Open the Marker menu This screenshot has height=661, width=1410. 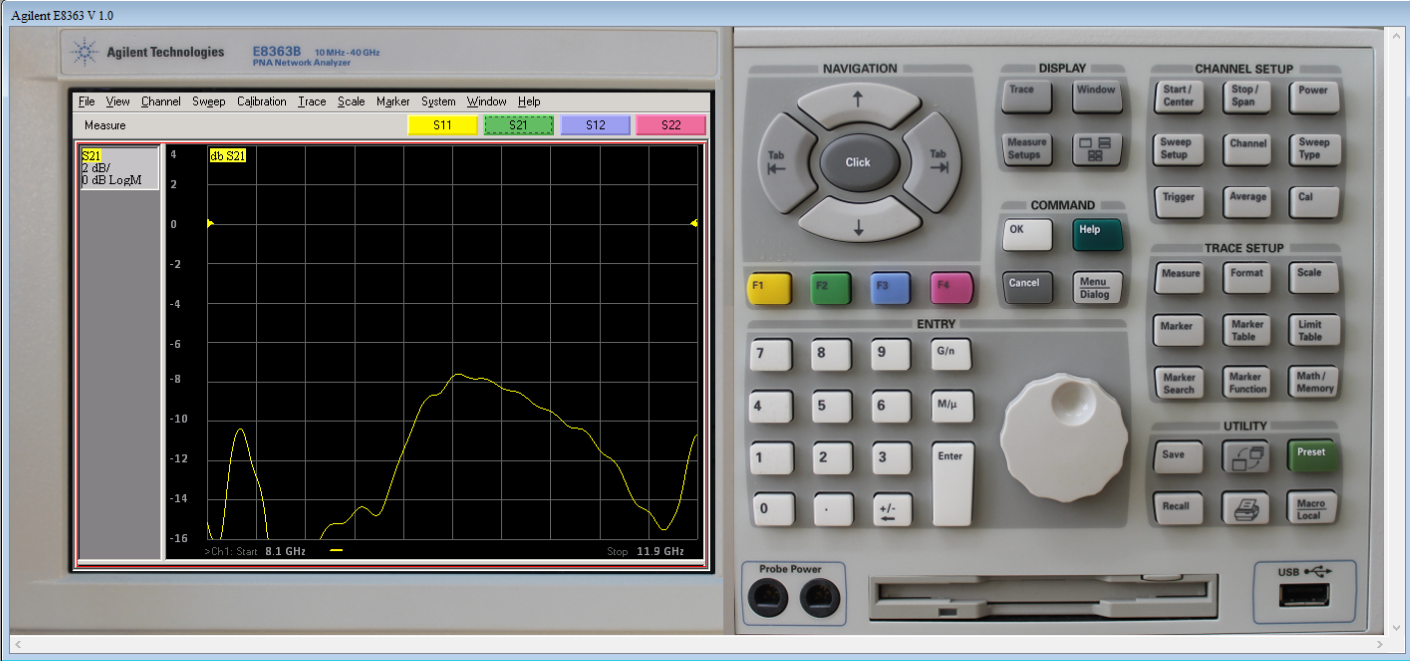point(393,101)
